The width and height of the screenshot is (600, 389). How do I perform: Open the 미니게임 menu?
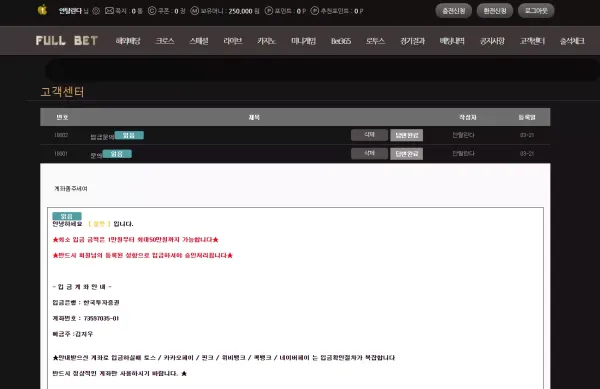pos(303,41)
